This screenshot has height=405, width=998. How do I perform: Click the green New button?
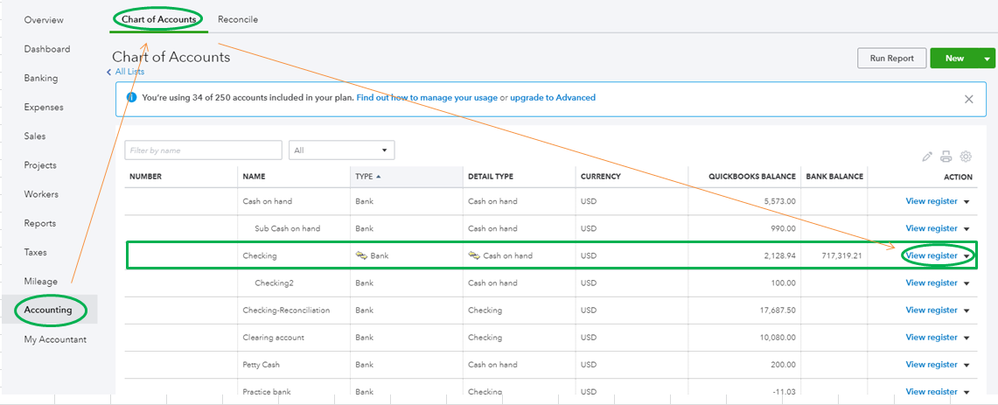tap(955, 58)
